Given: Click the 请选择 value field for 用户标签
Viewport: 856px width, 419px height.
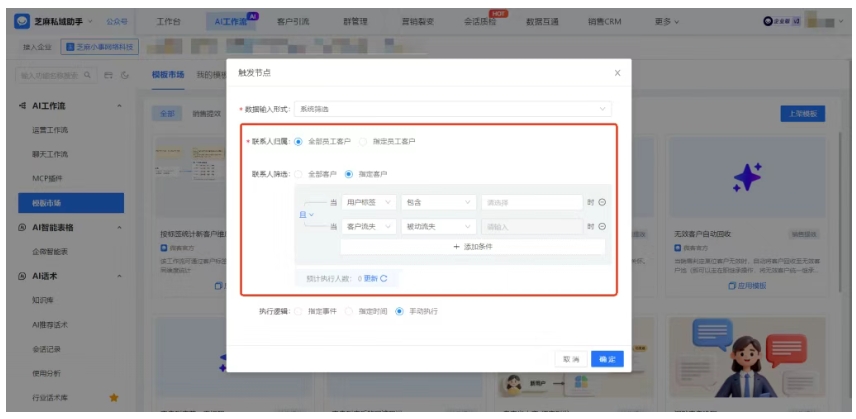Looking at the screenshot, I should (532, 202).
